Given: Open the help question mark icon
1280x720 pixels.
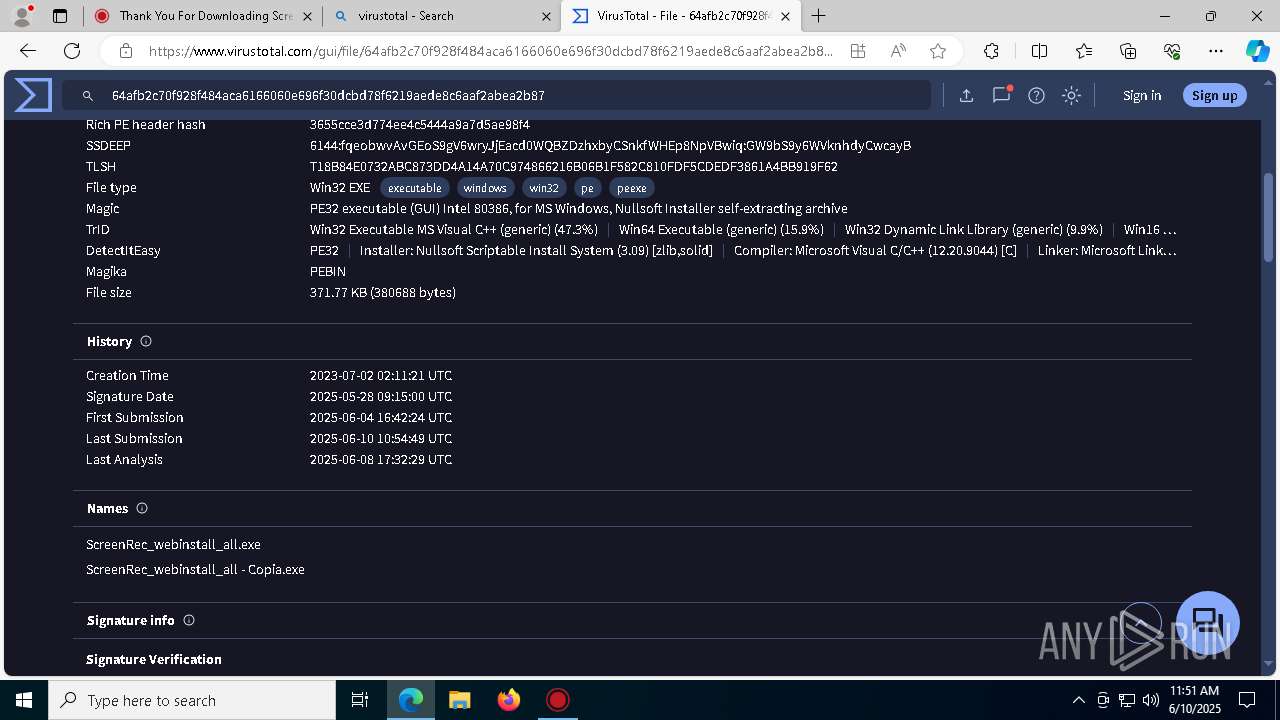Looking at the screenshot, I should click(x=1037, y=96).
